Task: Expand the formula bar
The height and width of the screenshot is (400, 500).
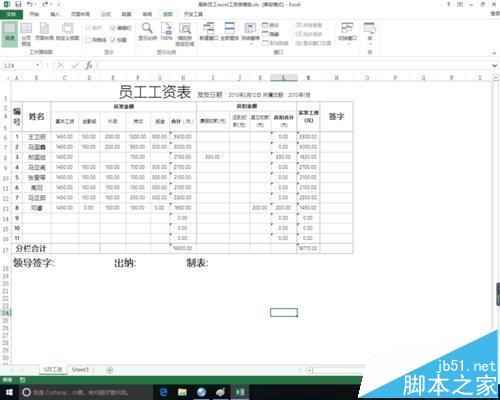Action: pos(495,66)
